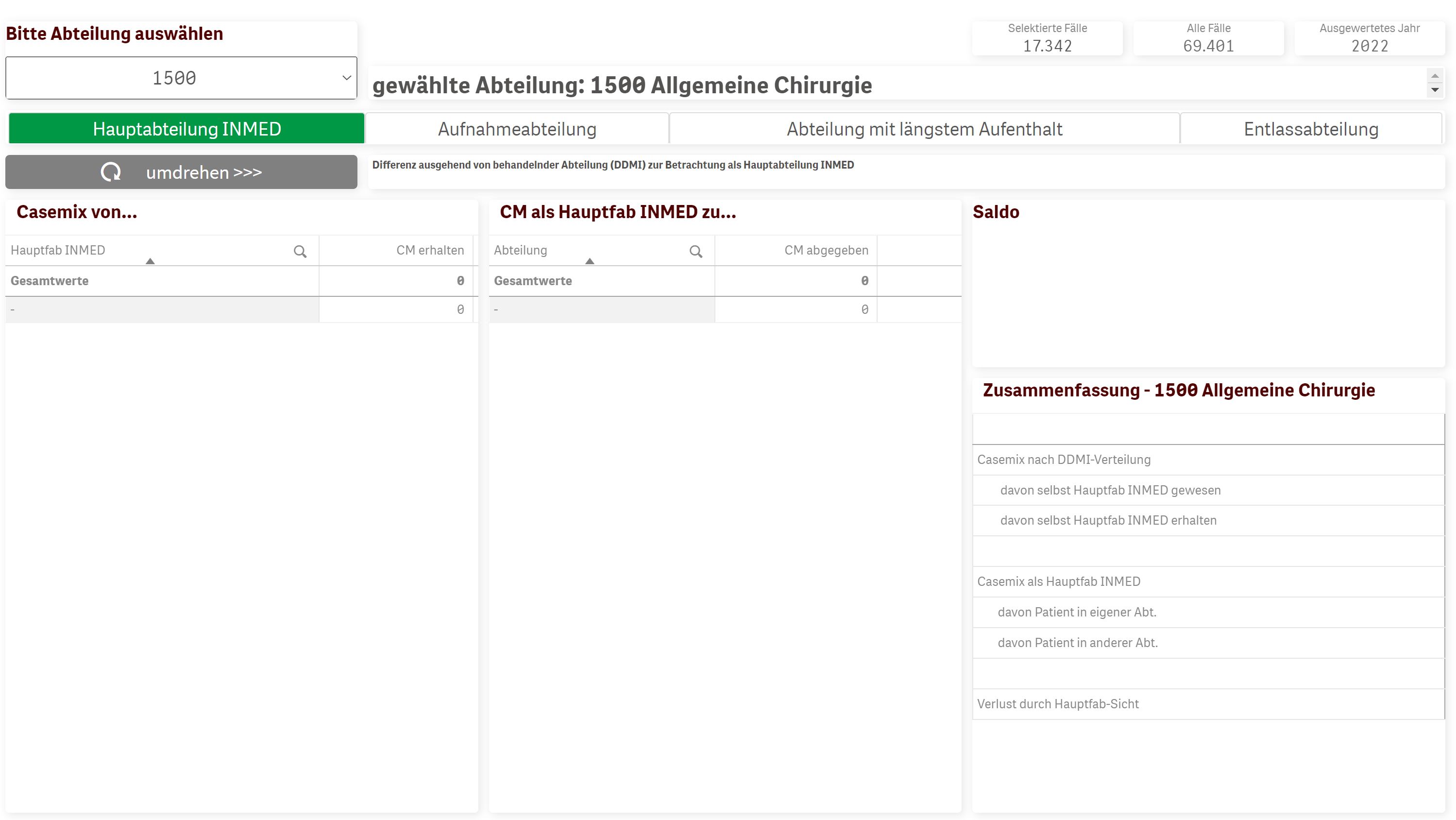Click search icon in Abteilung column
The width and height of the screenshot is (1456, 820).
coord(696,252)
